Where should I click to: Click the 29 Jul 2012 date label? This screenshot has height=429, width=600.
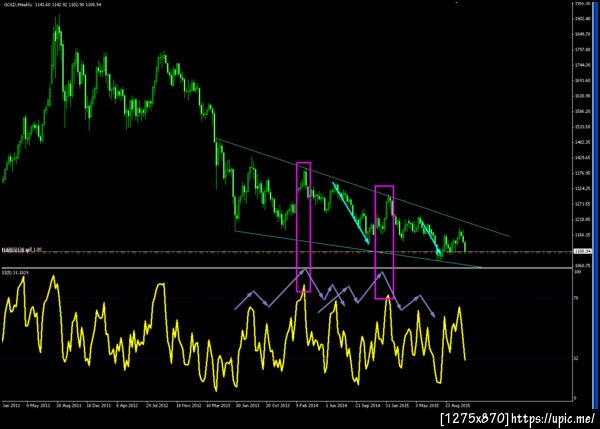(157, 405)
